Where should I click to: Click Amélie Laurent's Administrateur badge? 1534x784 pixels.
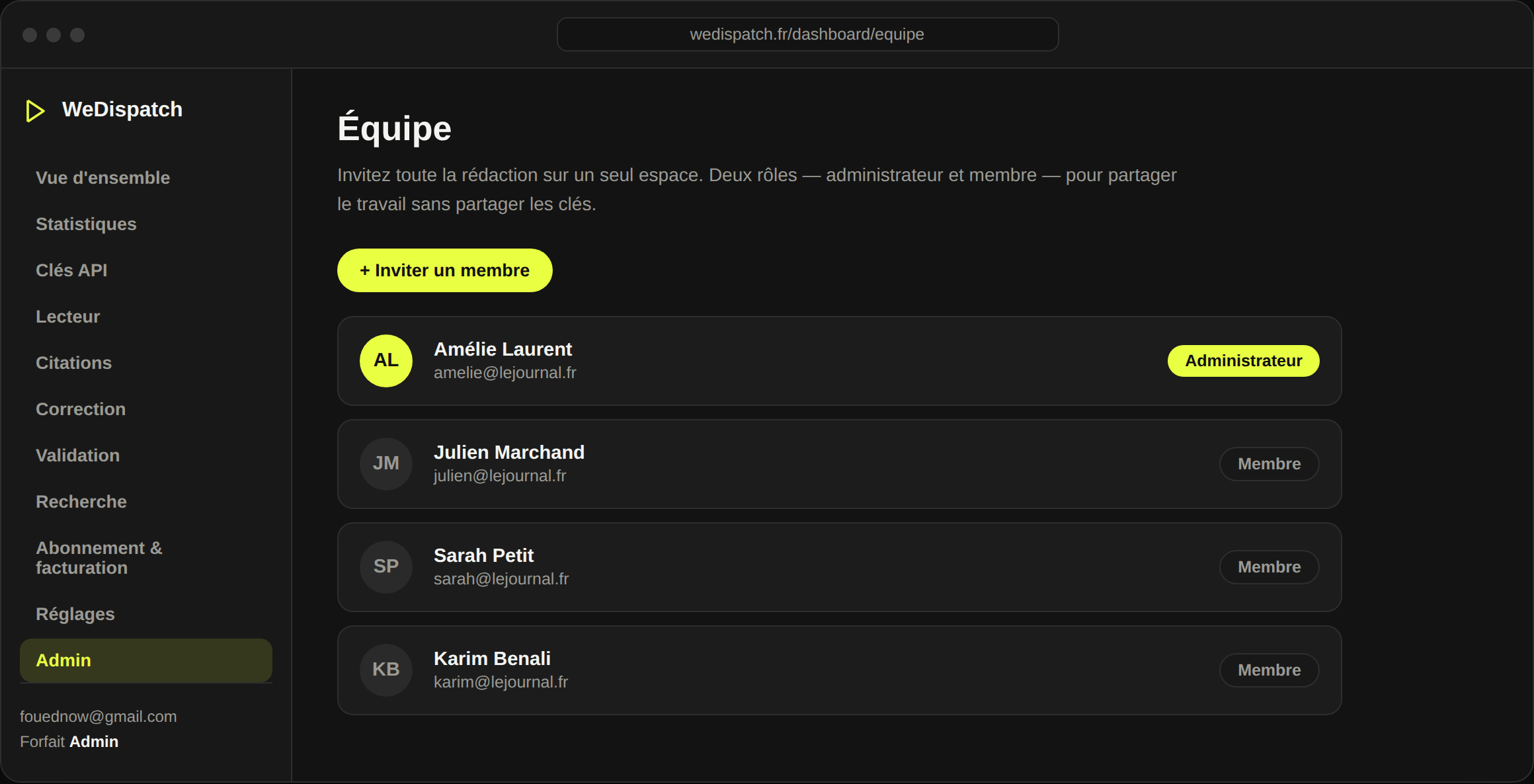click(1243, 360)
